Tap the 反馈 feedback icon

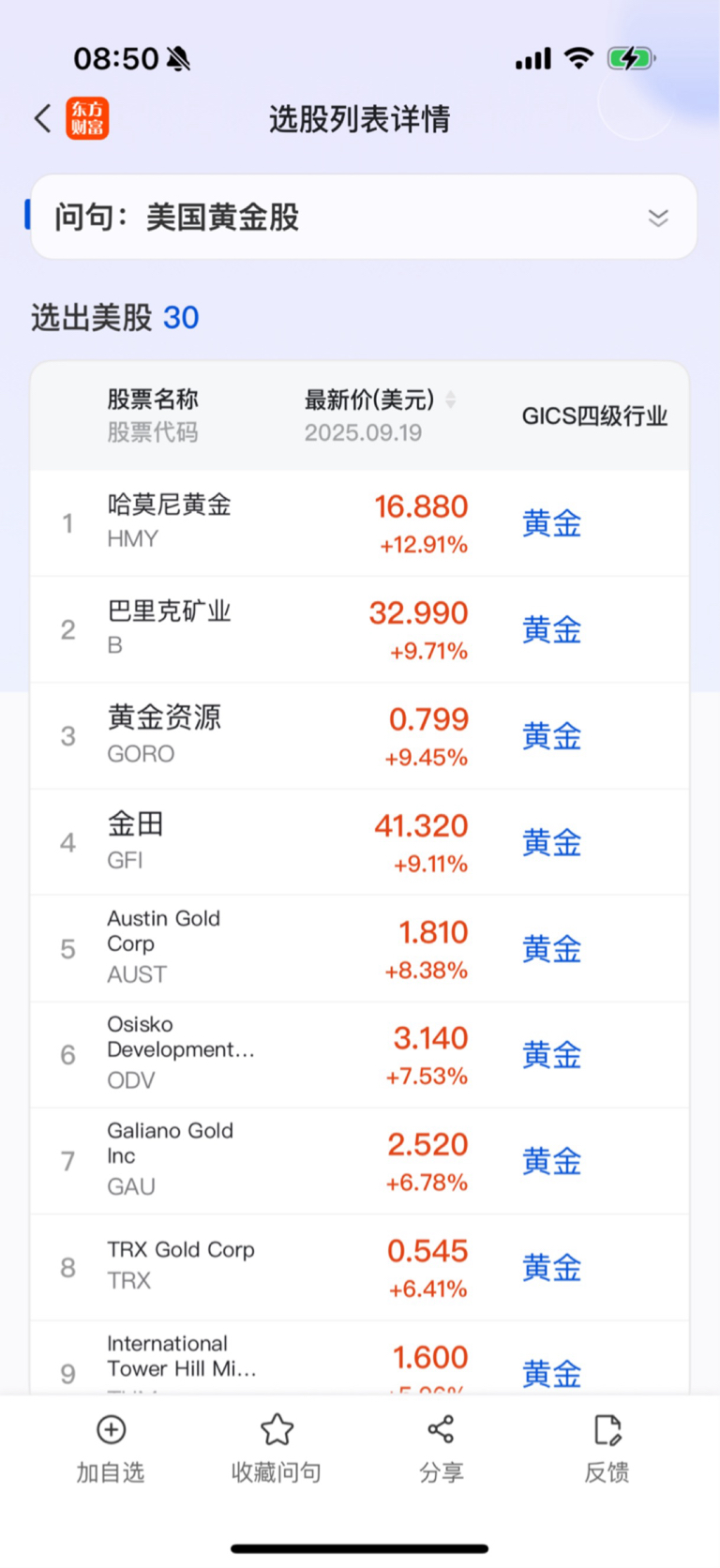(x=607, y=1429)
